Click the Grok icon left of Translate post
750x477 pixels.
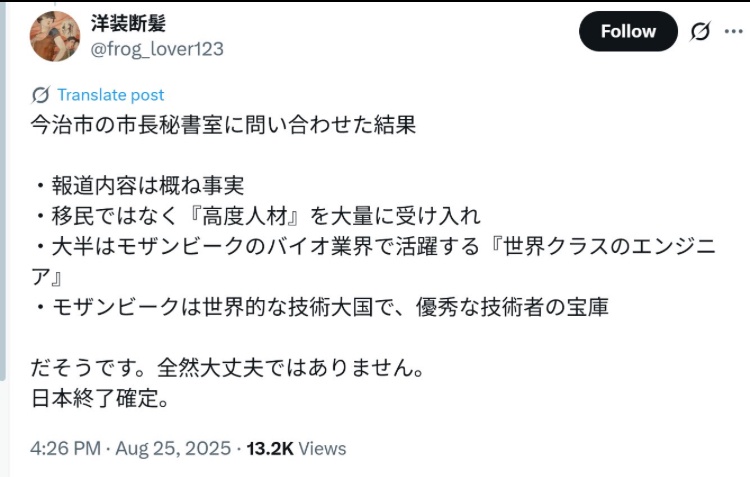pyautogui.click(x=41, y=95)
